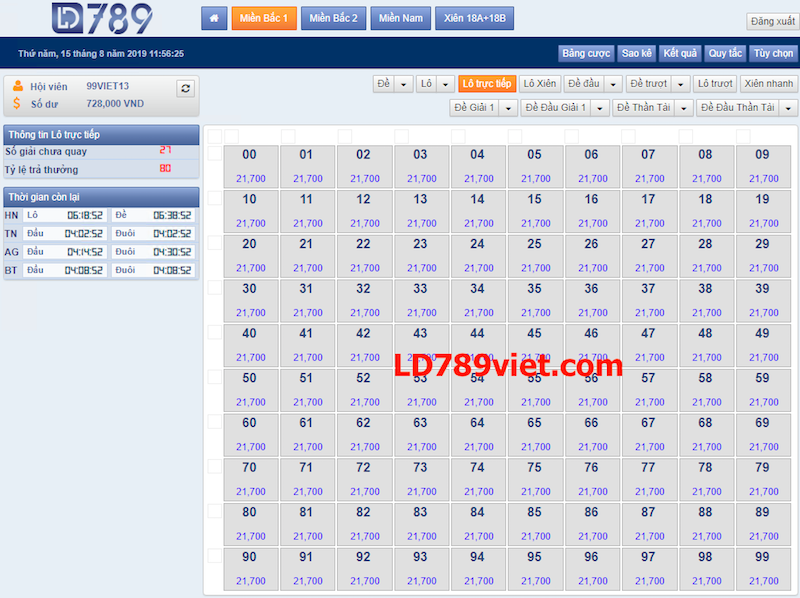Select the Lô trượt tab

tap(715, 84)
